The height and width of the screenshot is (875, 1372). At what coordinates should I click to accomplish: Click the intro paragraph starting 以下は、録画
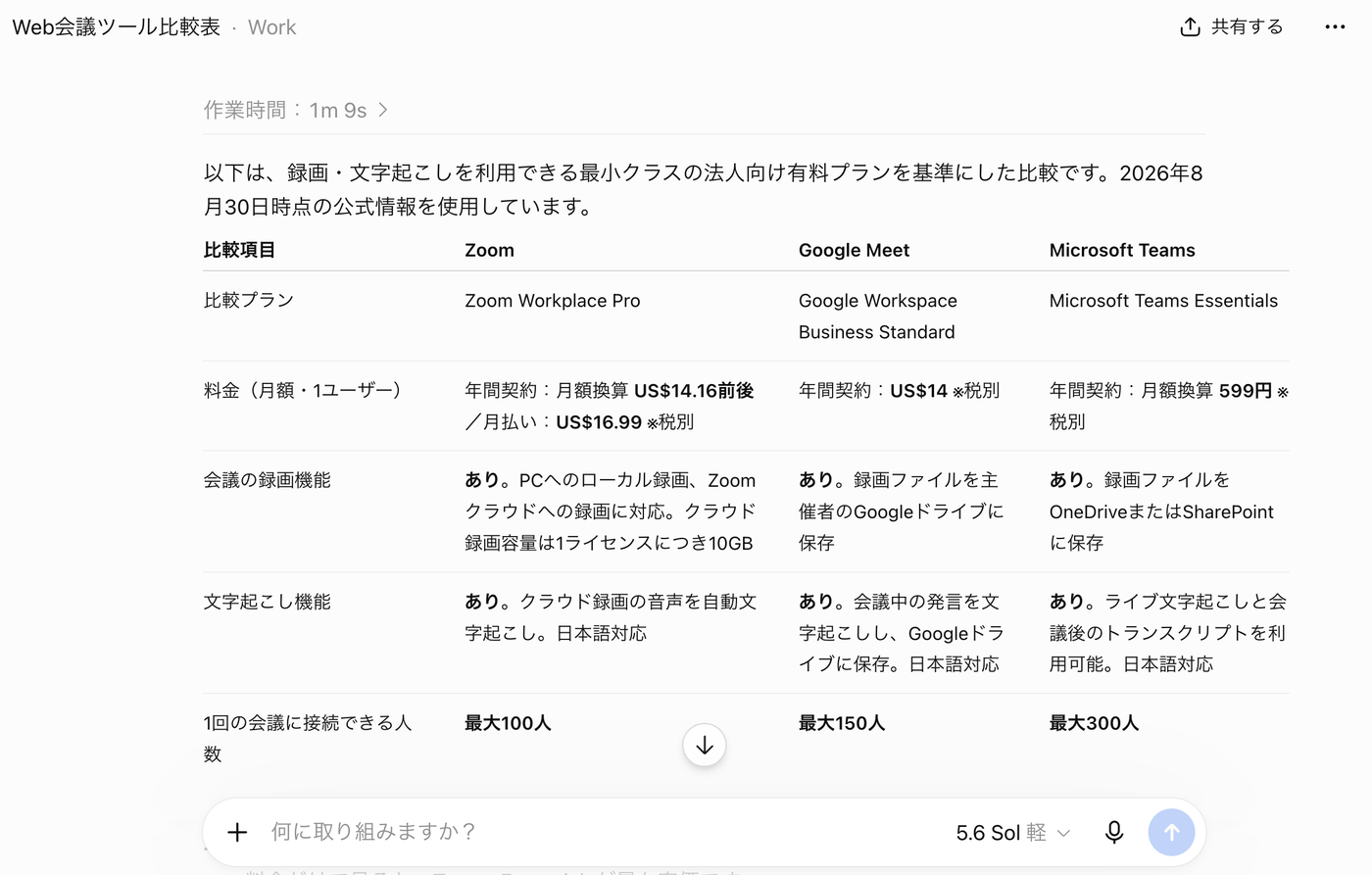(x=704, y=190)
